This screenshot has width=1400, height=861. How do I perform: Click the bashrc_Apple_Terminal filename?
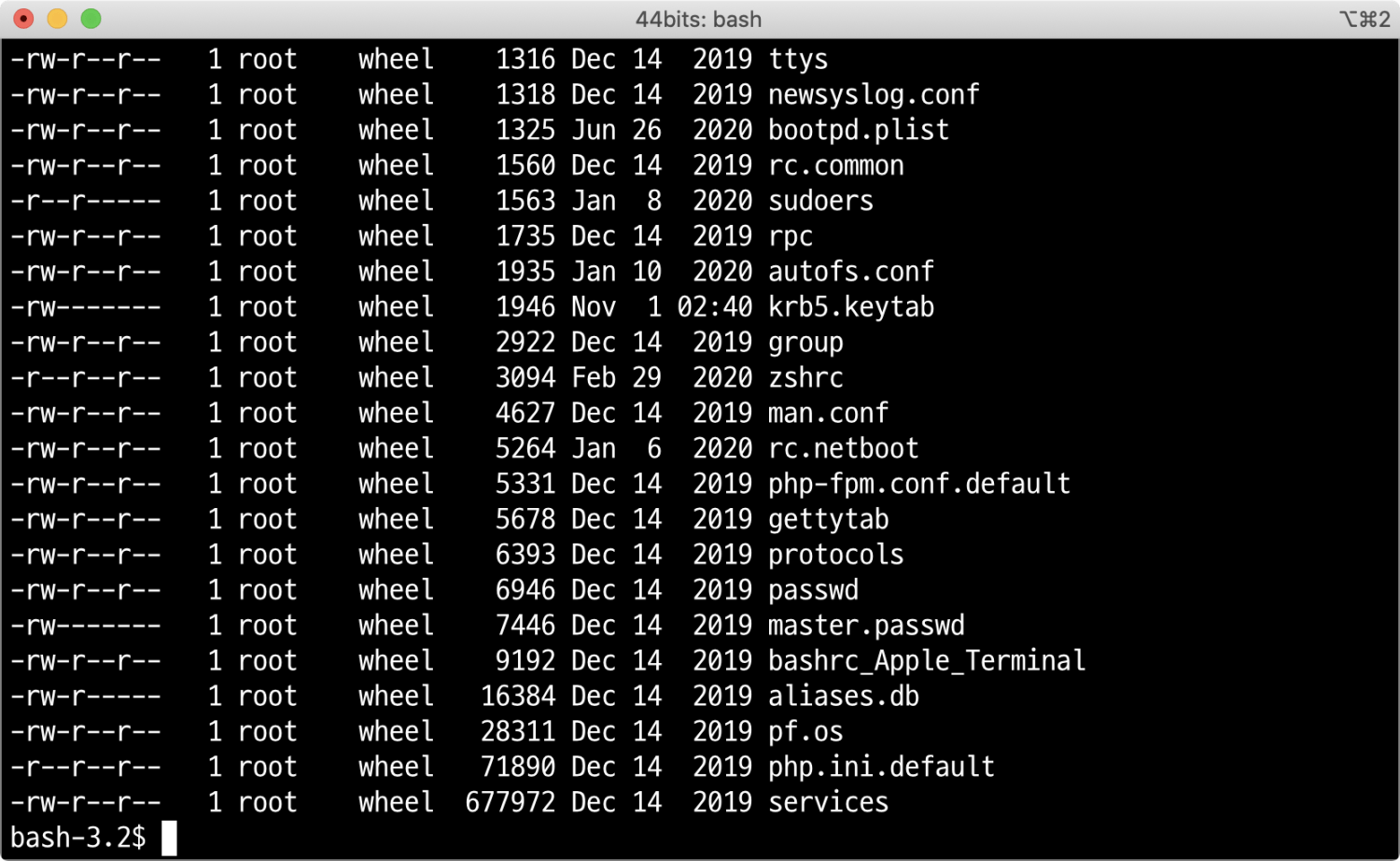[x=926, y=661]
